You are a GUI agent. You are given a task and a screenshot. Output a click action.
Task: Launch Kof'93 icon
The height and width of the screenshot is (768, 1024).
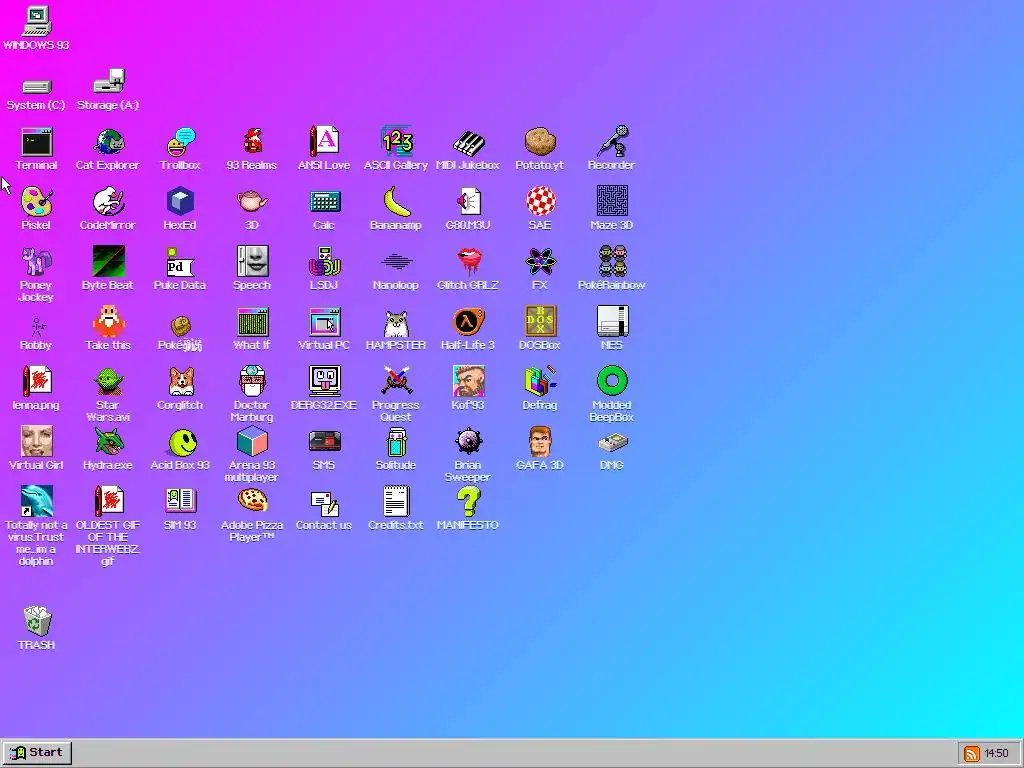click(x=468, y=382)
